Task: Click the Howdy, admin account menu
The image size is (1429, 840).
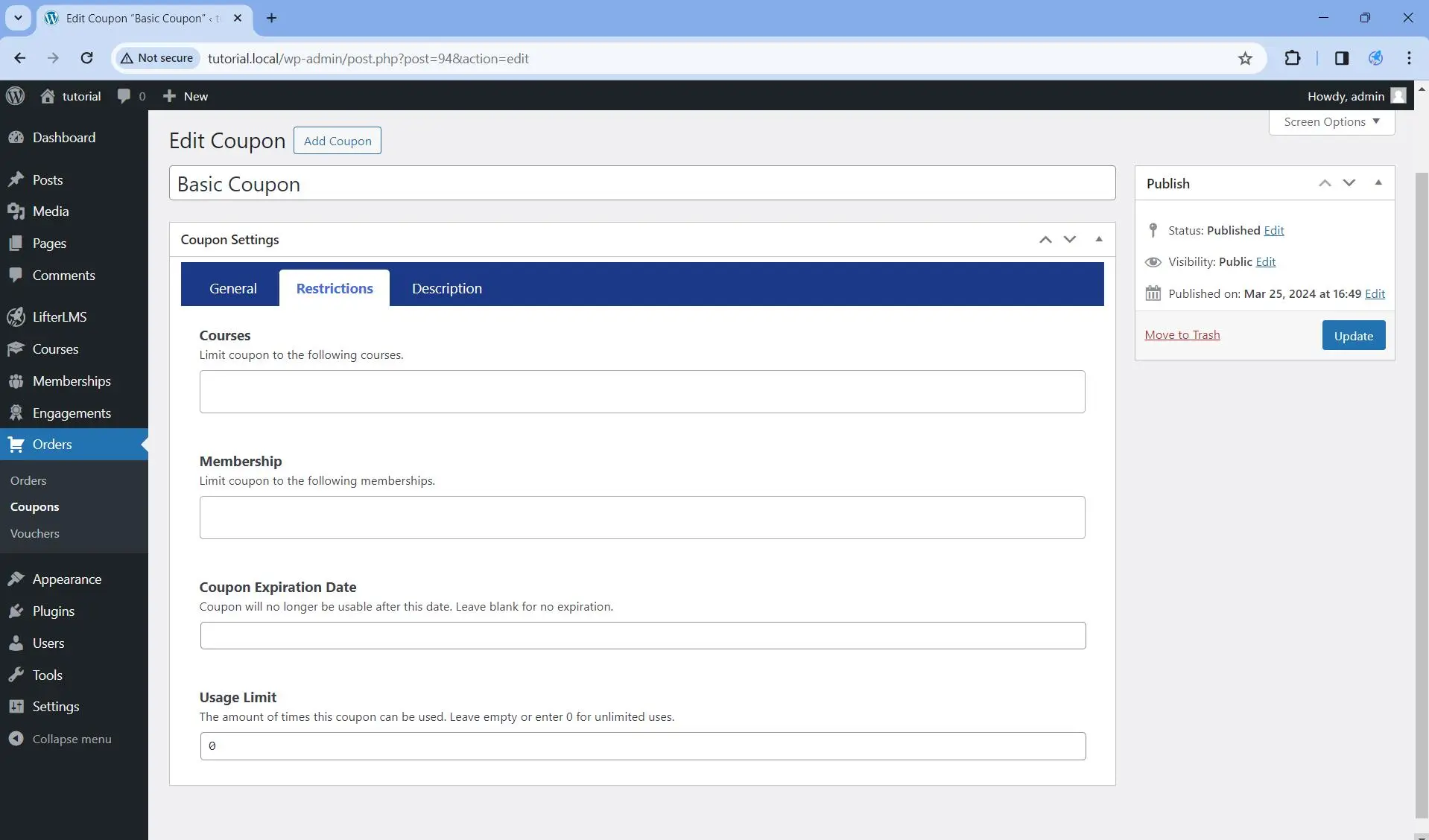Action: pyautogui.click(x=1357, y=96)
